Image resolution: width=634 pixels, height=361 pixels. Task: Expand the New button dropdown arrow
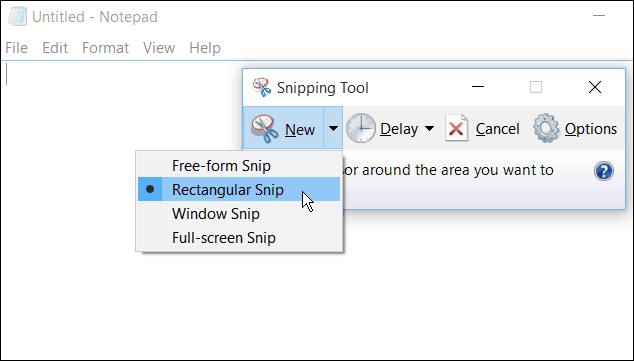point(333,129)
